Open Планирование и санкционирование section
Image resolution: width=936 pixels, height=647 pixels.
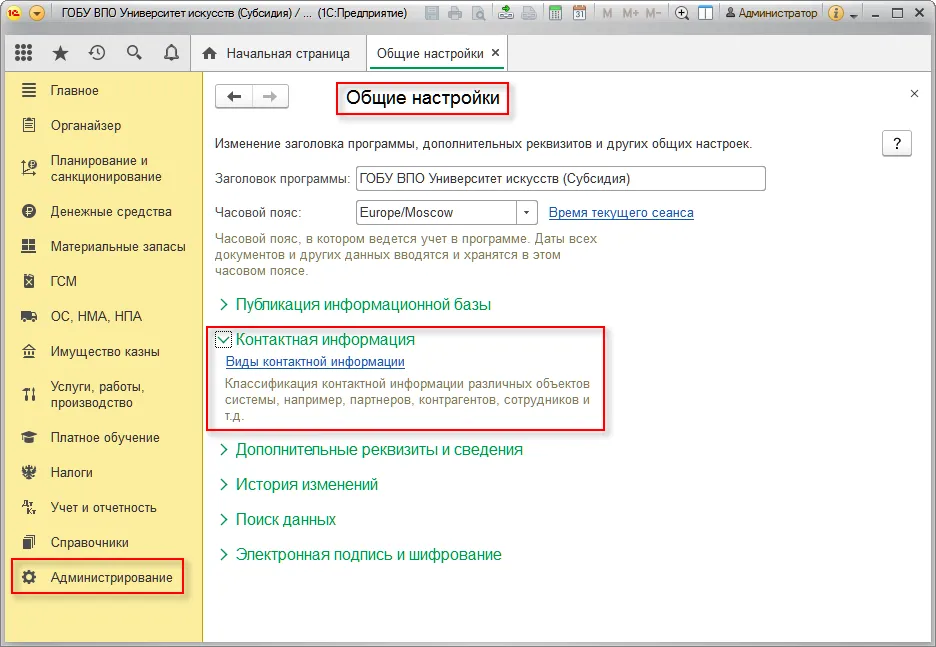point(106,168)
